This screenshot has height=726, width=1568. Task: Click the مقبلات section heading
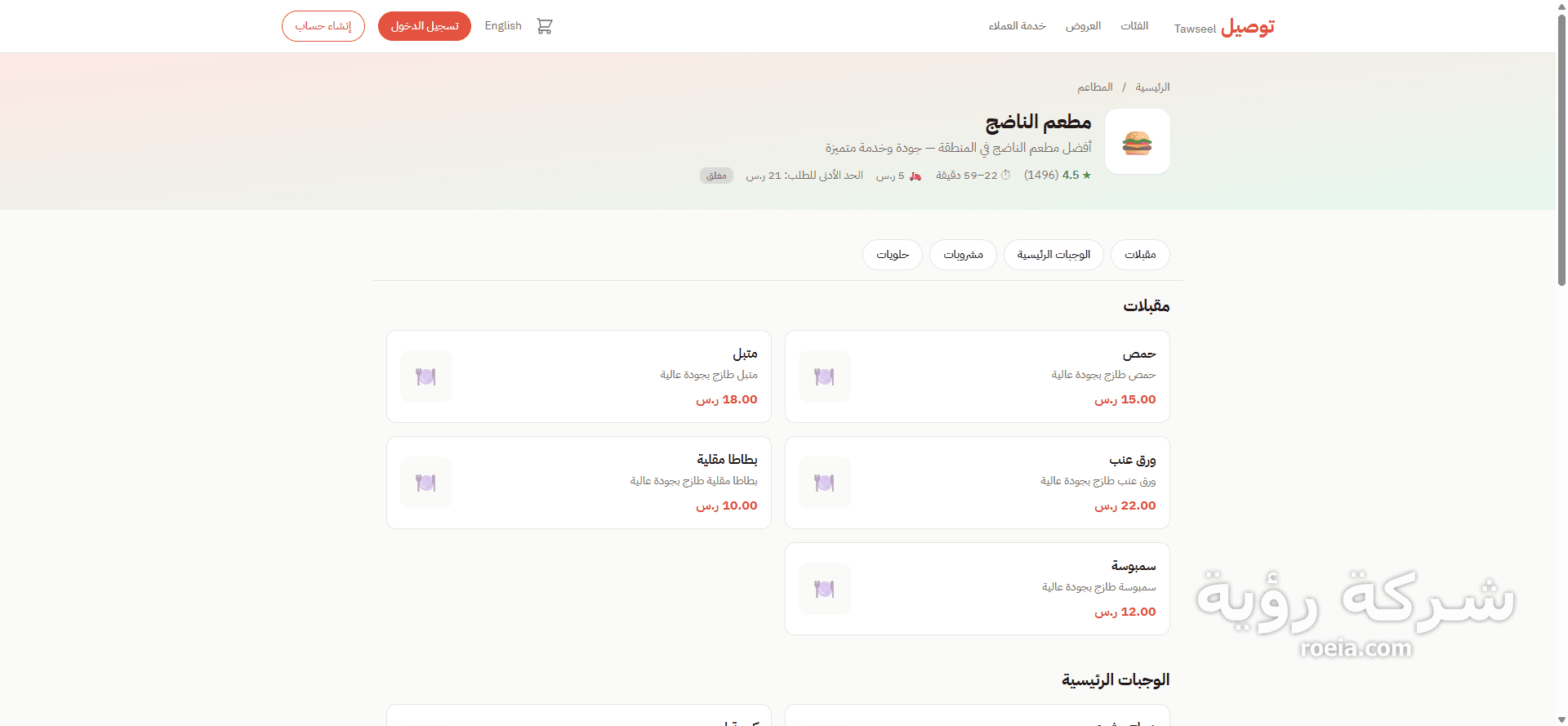point(1146,305)
